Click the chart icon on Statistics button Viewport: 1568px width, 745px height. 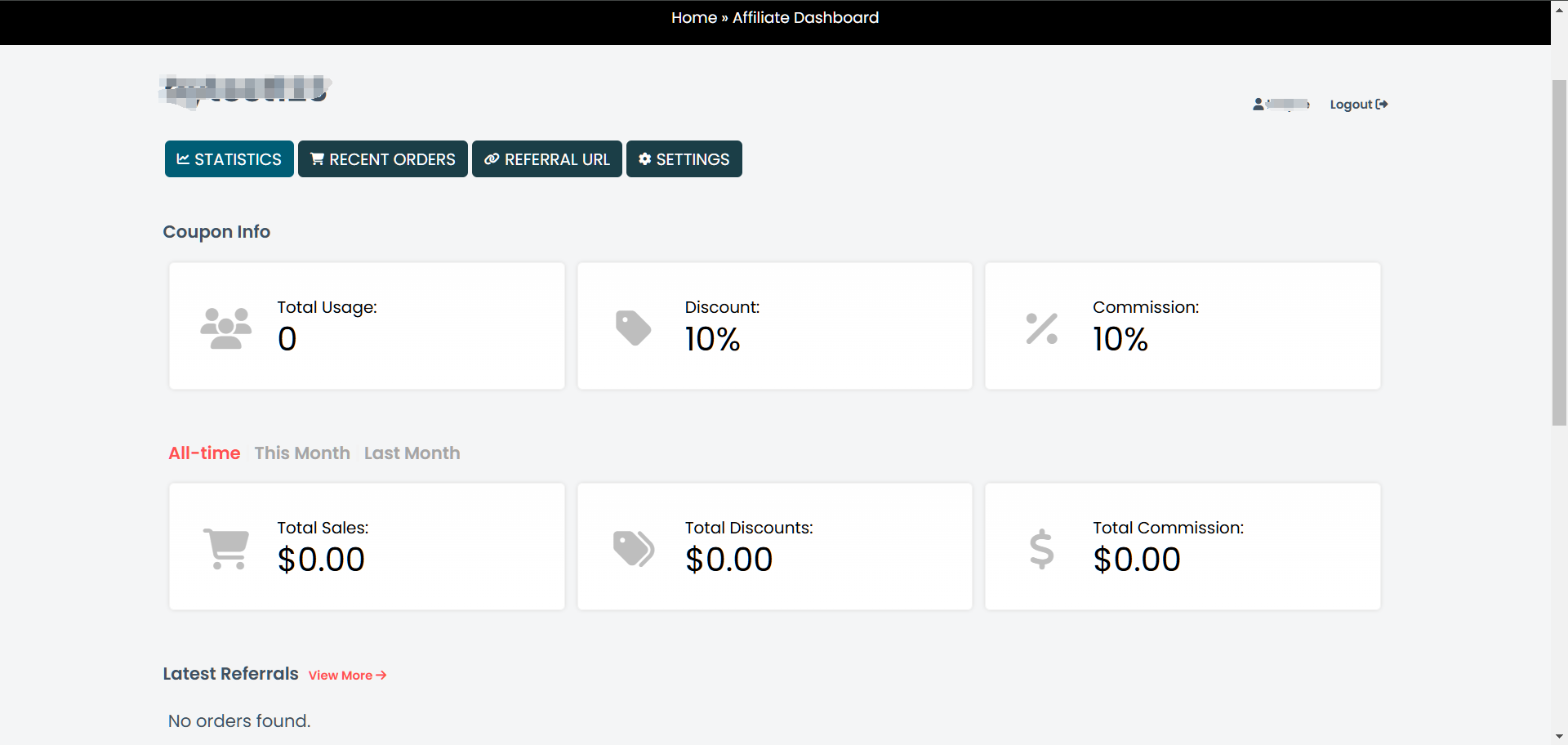pos(183,159)
